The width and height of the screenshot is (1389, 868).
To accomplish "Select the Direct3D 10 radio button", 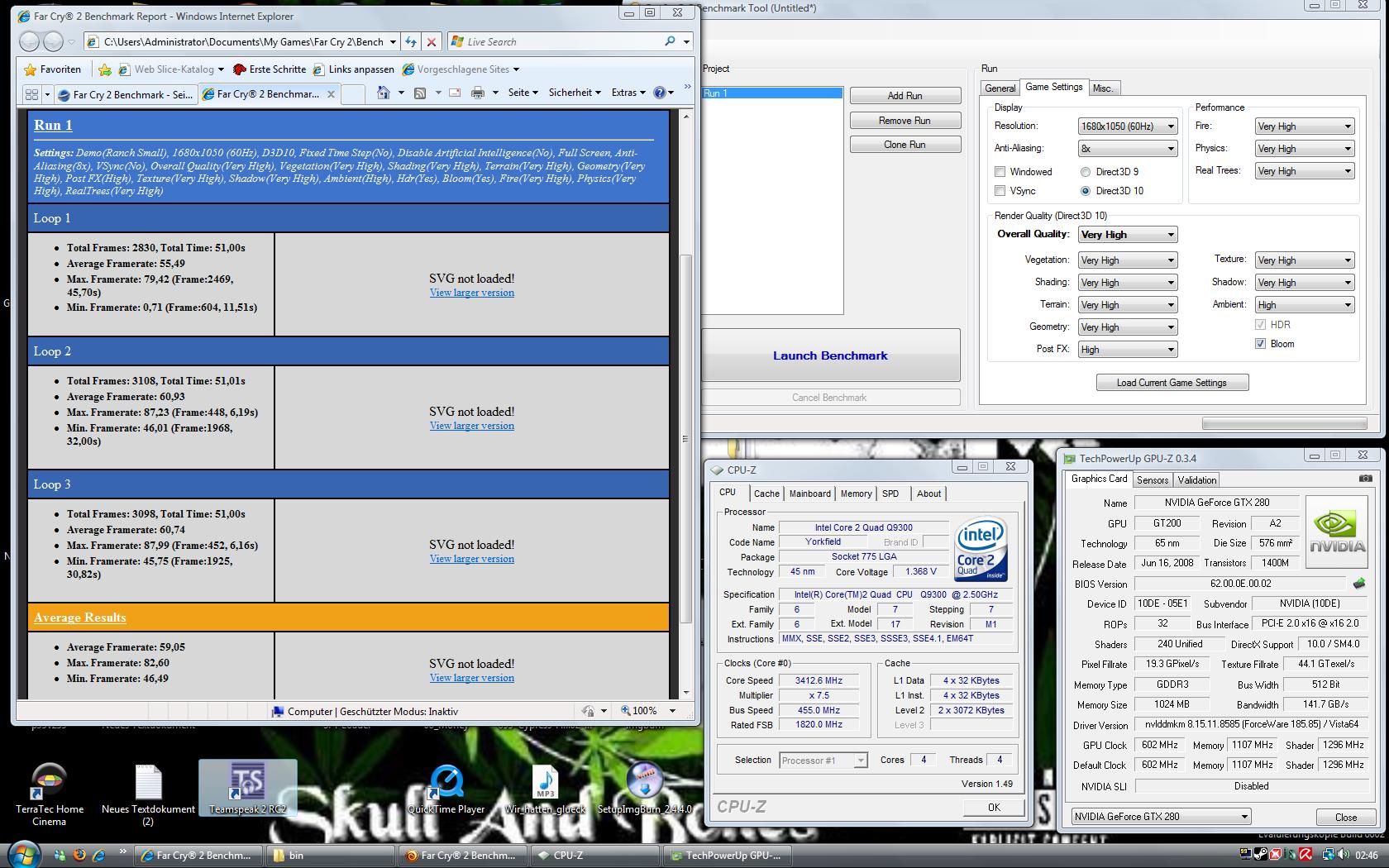I will tap(1086, 191).
